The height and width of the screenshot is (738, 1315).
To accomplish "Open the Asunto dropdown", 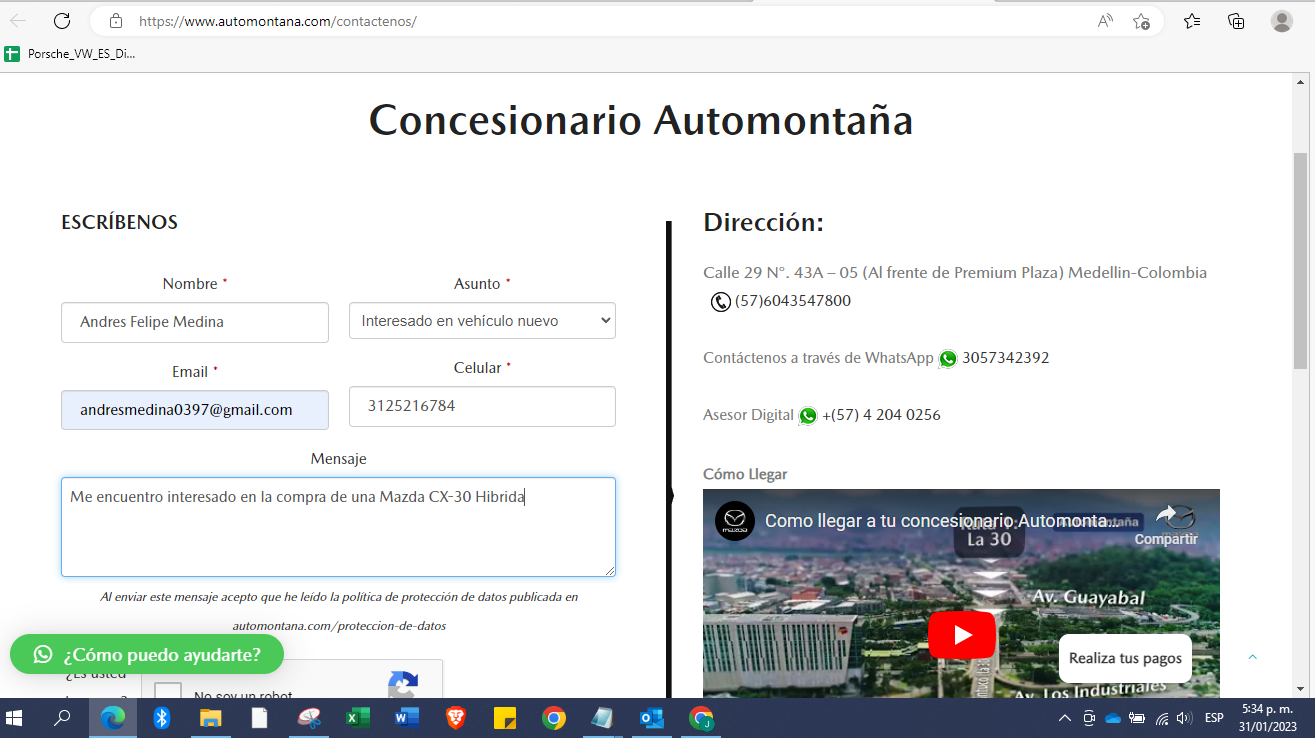I will click(482, 321).
